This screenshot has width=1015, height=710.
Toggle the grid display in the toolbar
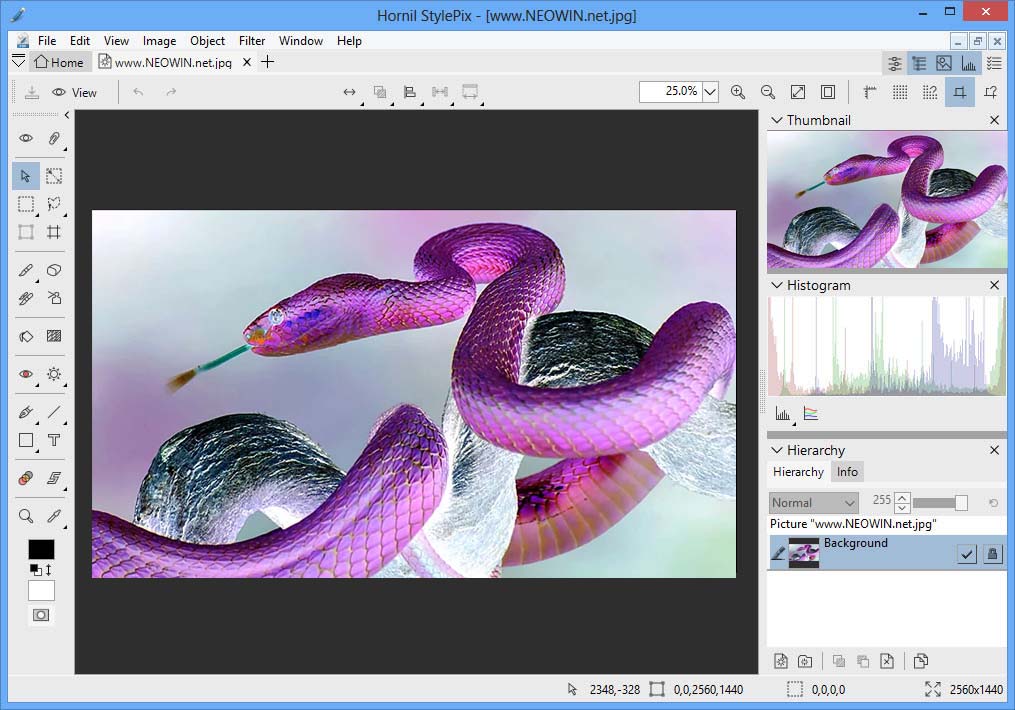[900, 92]
